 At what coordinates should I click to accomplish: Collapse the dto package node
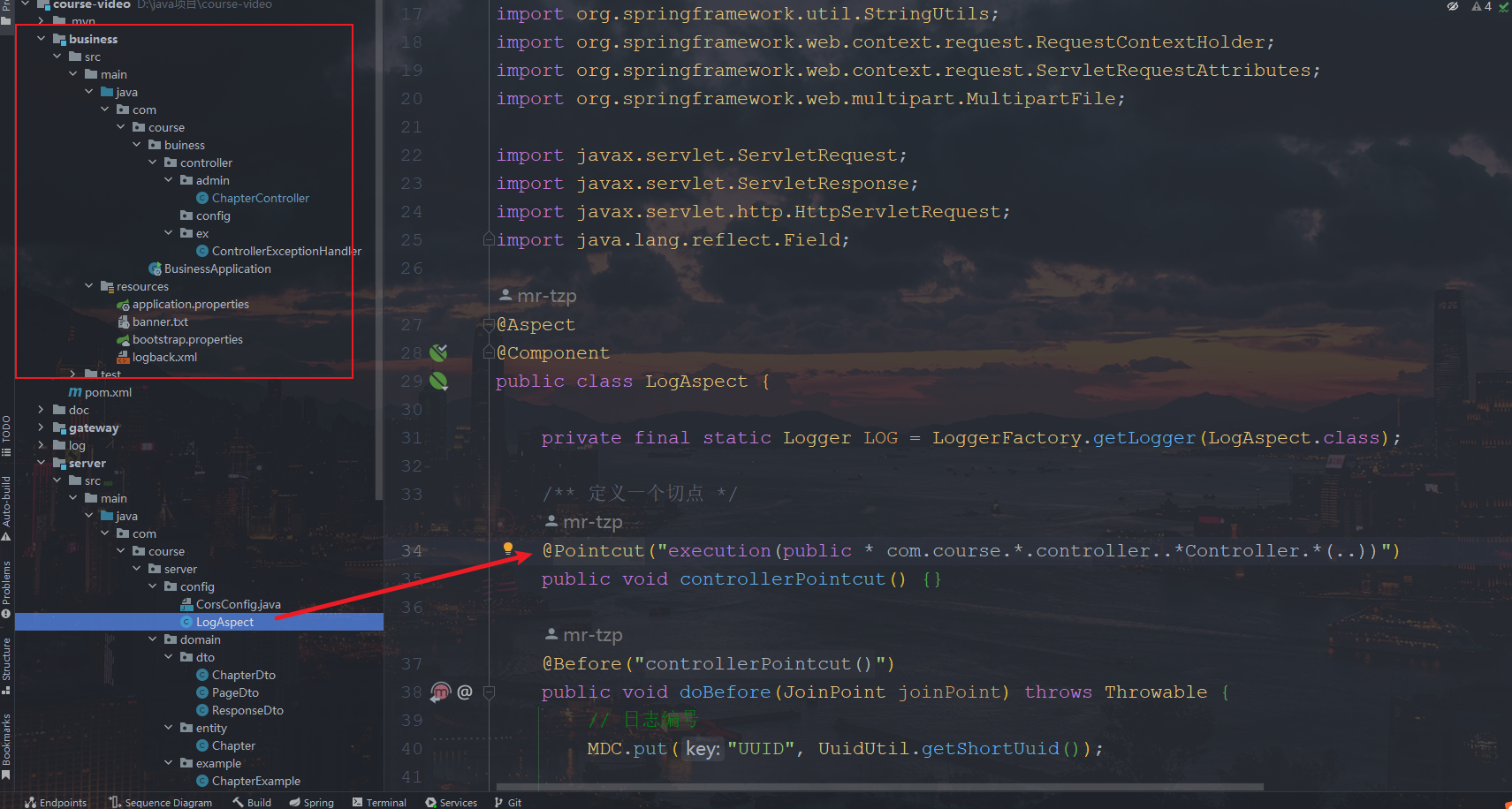(169, 657)
